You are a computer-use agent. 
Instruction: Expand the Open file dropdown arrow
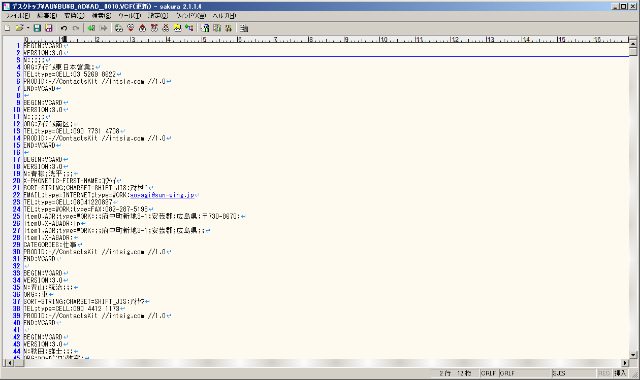click(x=27, y=28)
